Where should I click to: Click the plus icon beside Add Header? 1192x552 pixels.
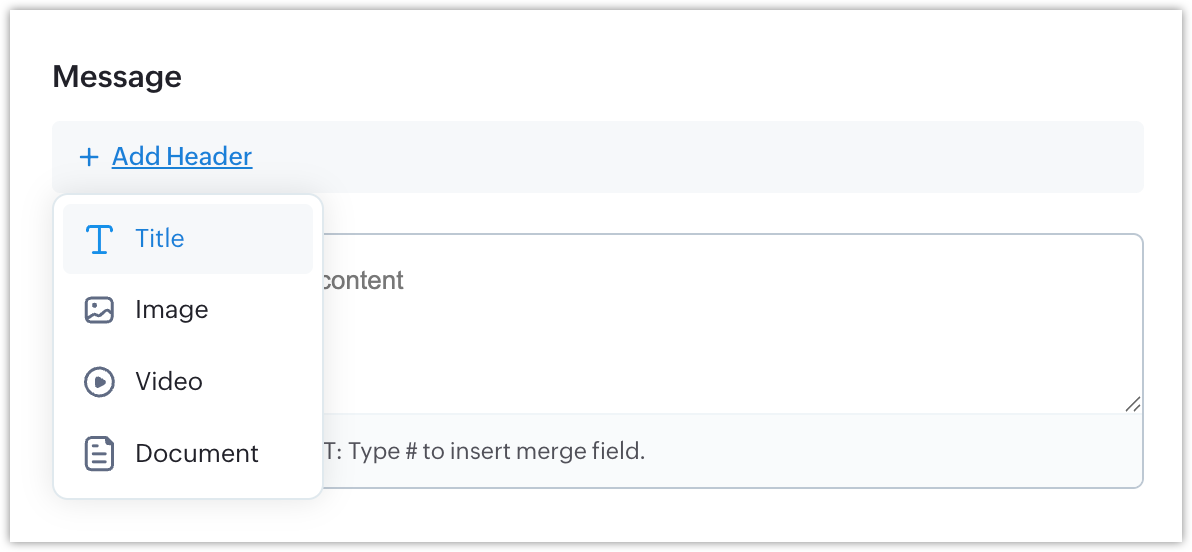point(89,157)
